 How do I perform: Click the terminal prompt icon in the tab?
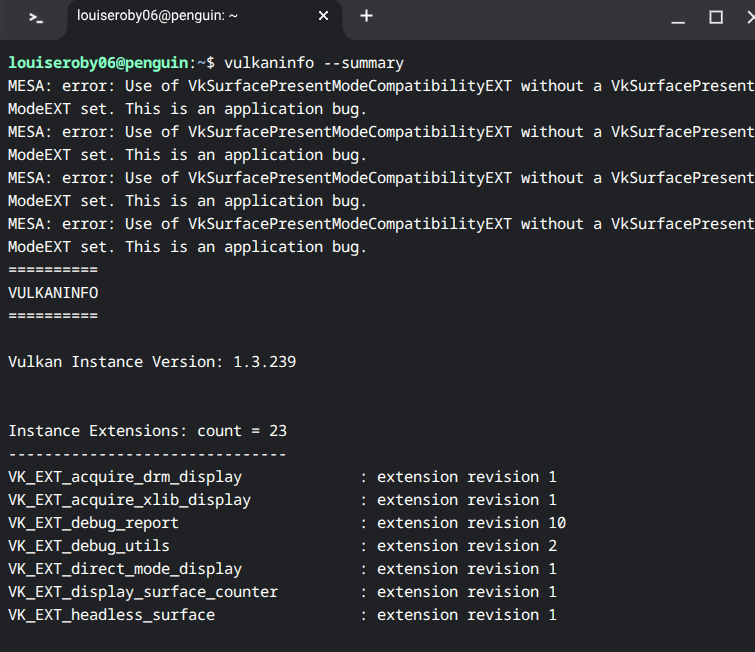coord(36,17)
